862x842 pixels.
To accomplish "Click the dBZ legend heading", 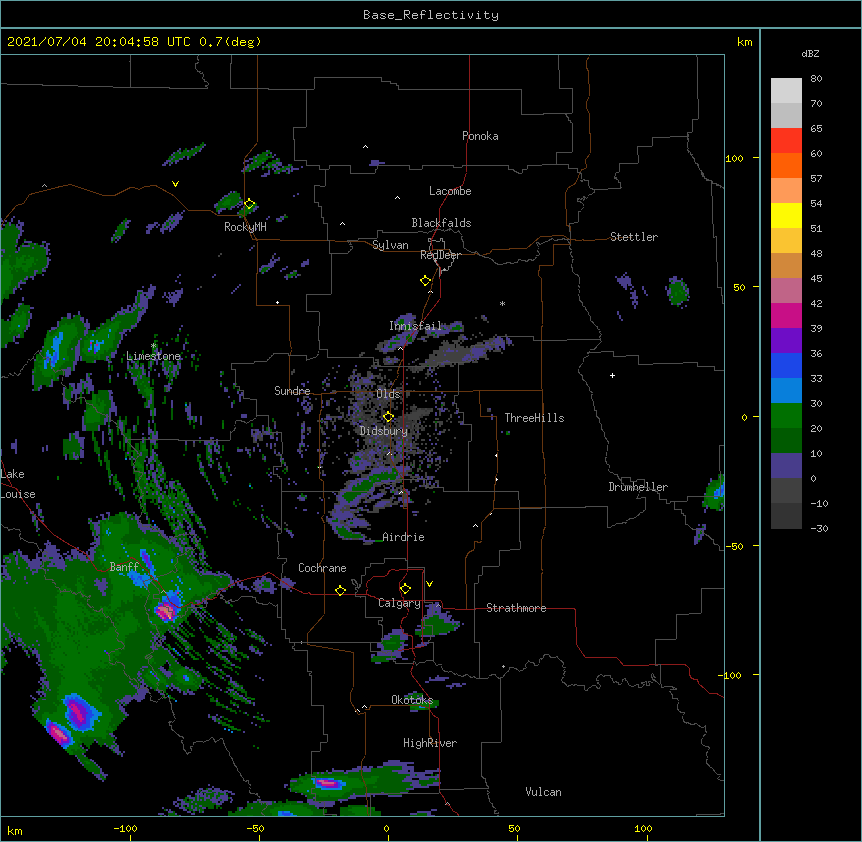I will coord(810,53).
